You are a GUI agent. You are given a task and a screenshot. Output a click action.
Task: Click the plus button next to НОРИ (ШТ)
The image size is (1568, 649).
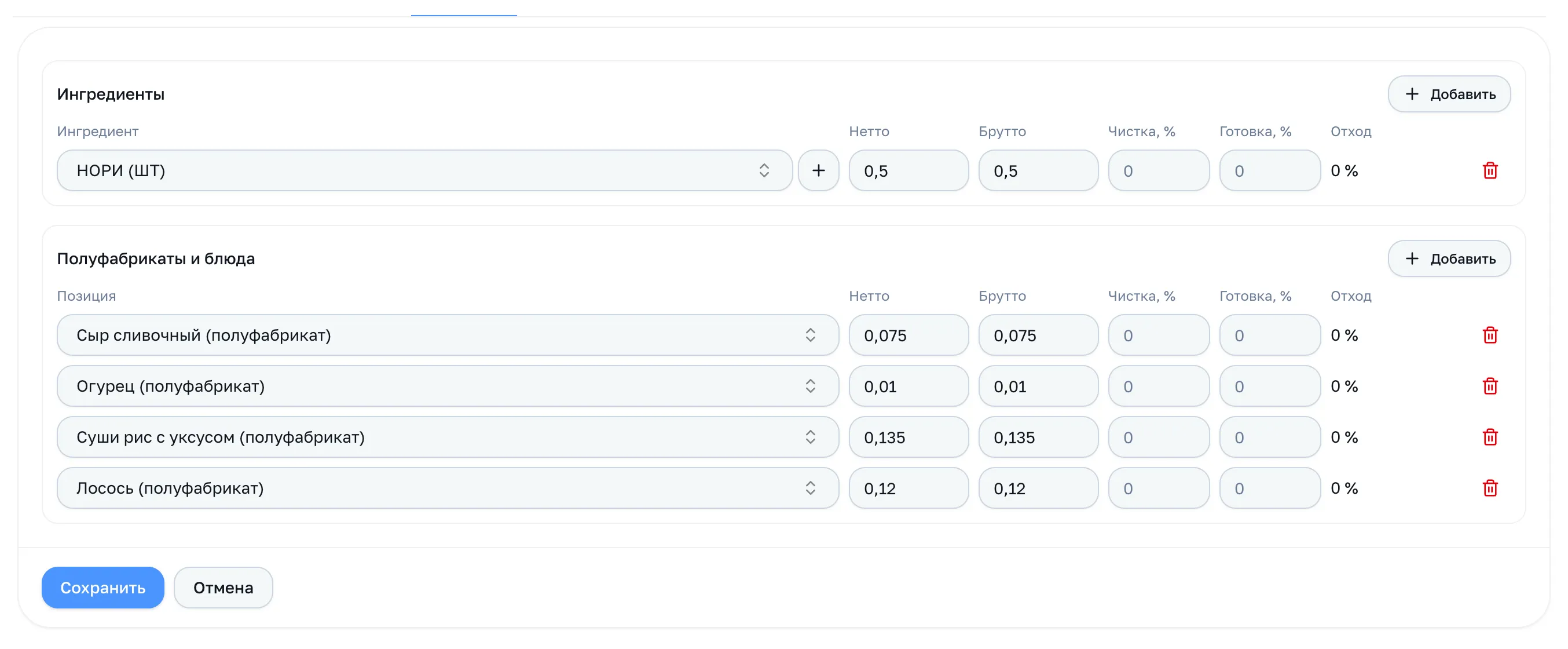tap(818, 170)
